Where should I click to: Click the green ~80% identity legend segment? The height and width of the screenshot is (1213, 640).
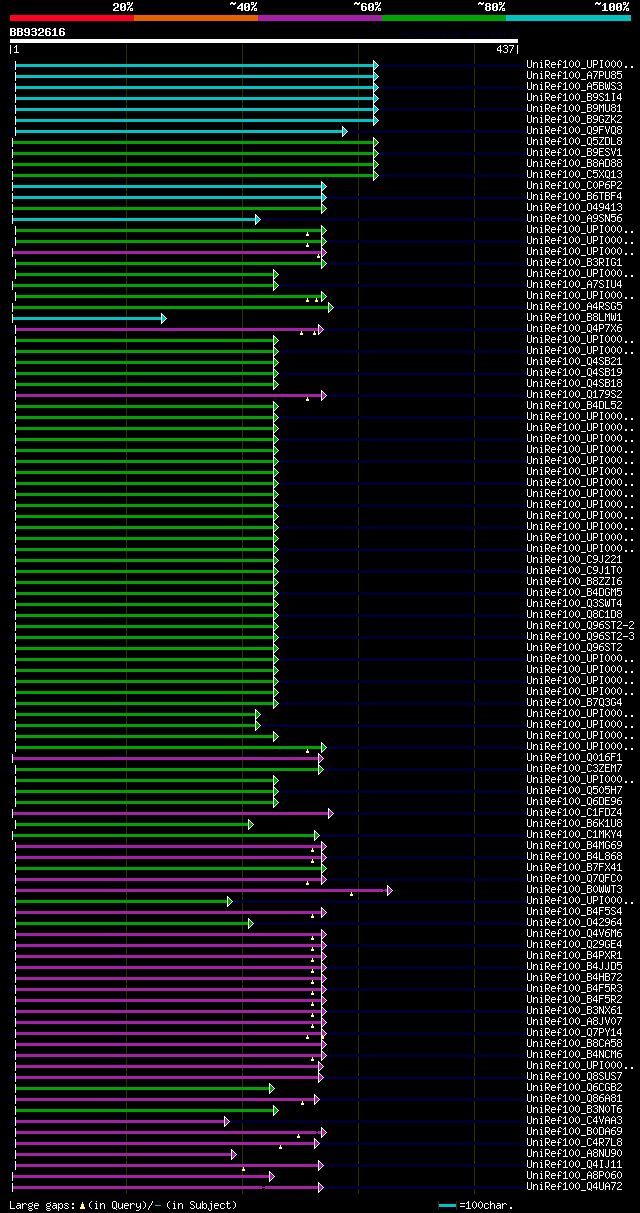pyautogui.click(x=444, y=17)
